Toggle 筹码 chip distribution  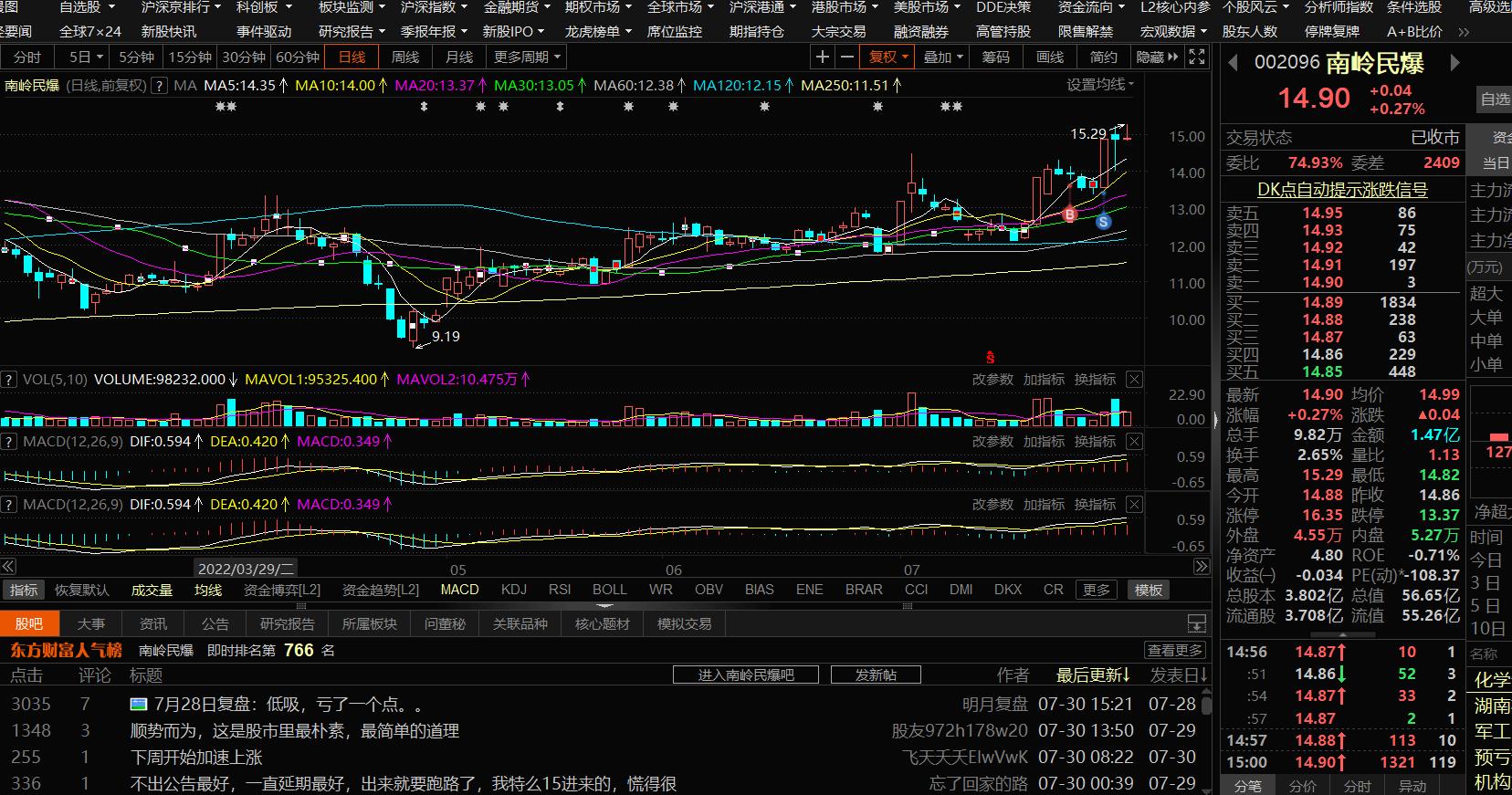pyautogui.click(x=996, y=57)
